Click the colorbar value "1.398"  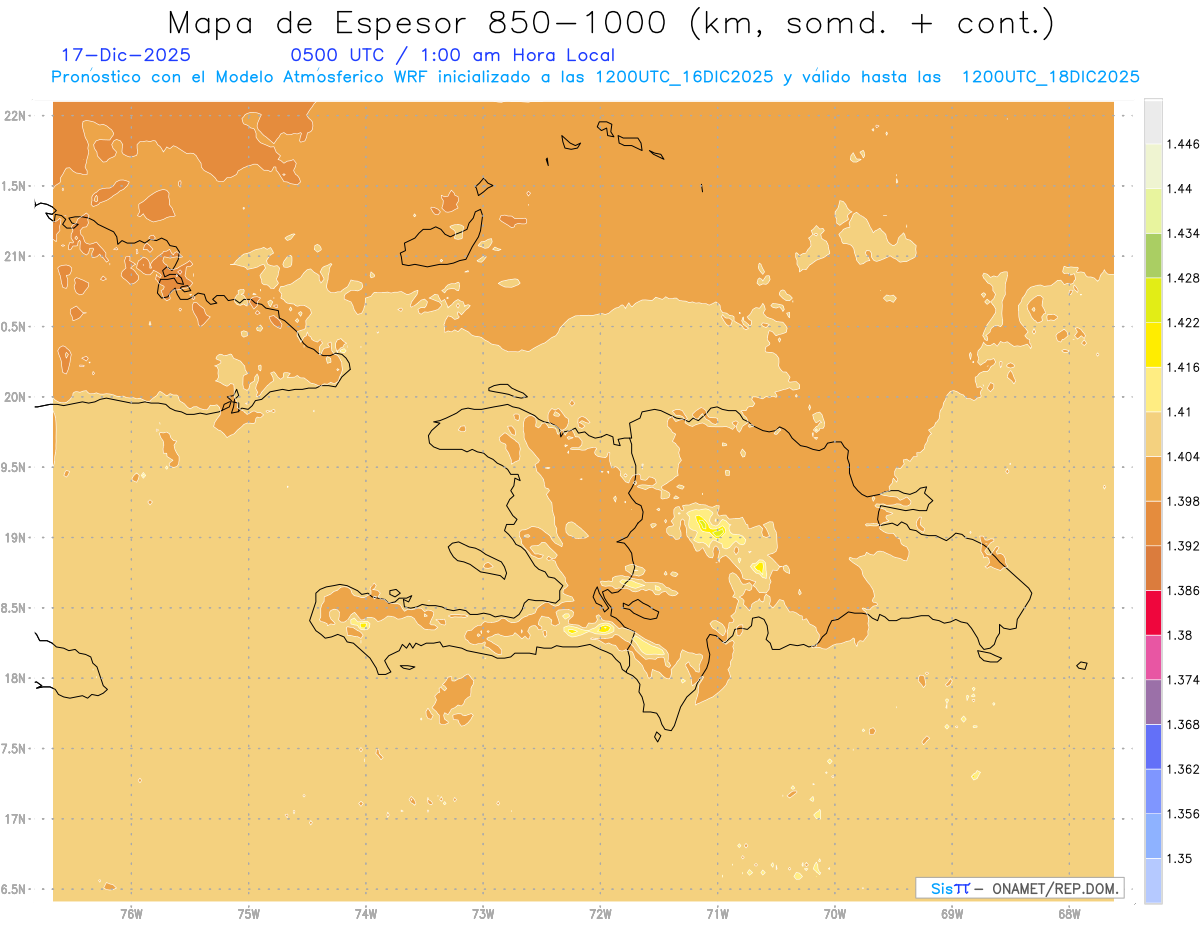(x=1183, y=501)
